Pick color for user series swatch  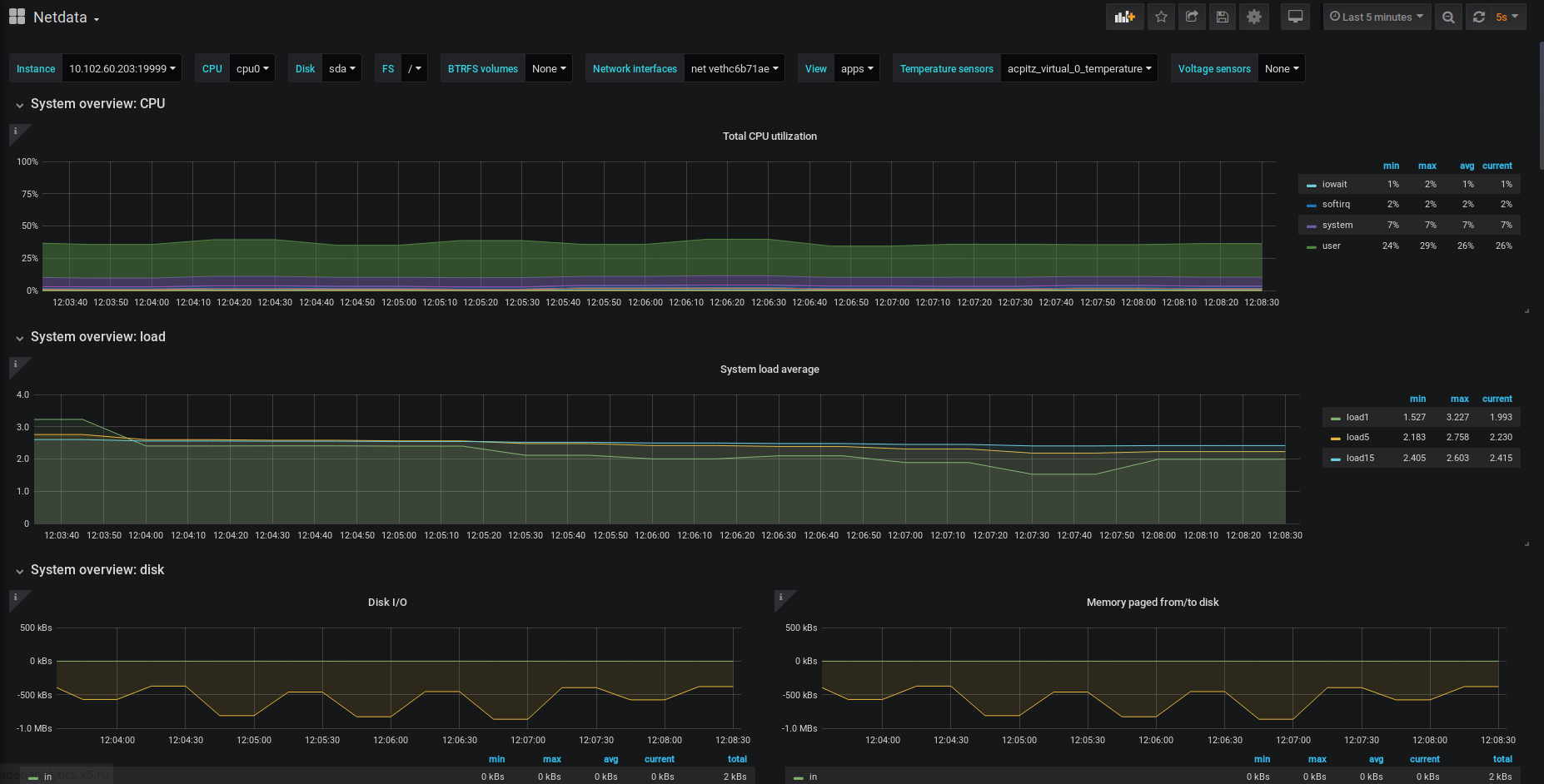[1312, 246]
